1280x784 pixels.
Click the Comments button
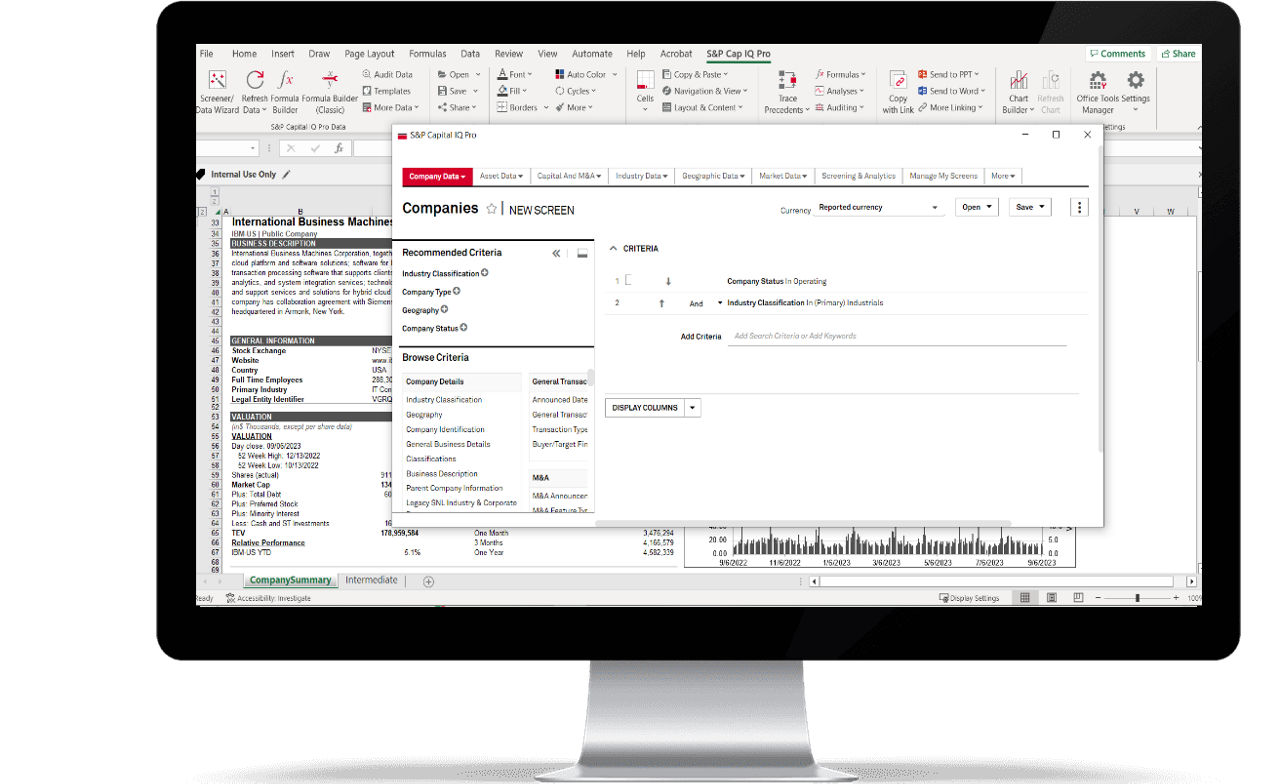pos(1117,54)
